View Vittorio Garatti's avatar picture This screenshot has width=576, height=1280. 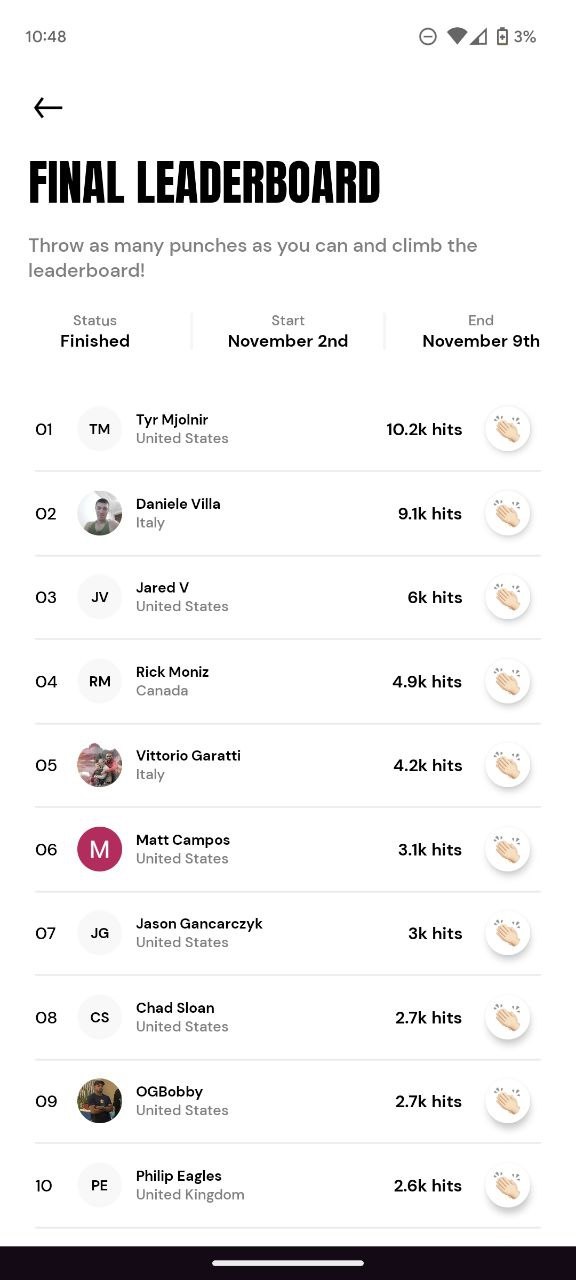point(100,765)
